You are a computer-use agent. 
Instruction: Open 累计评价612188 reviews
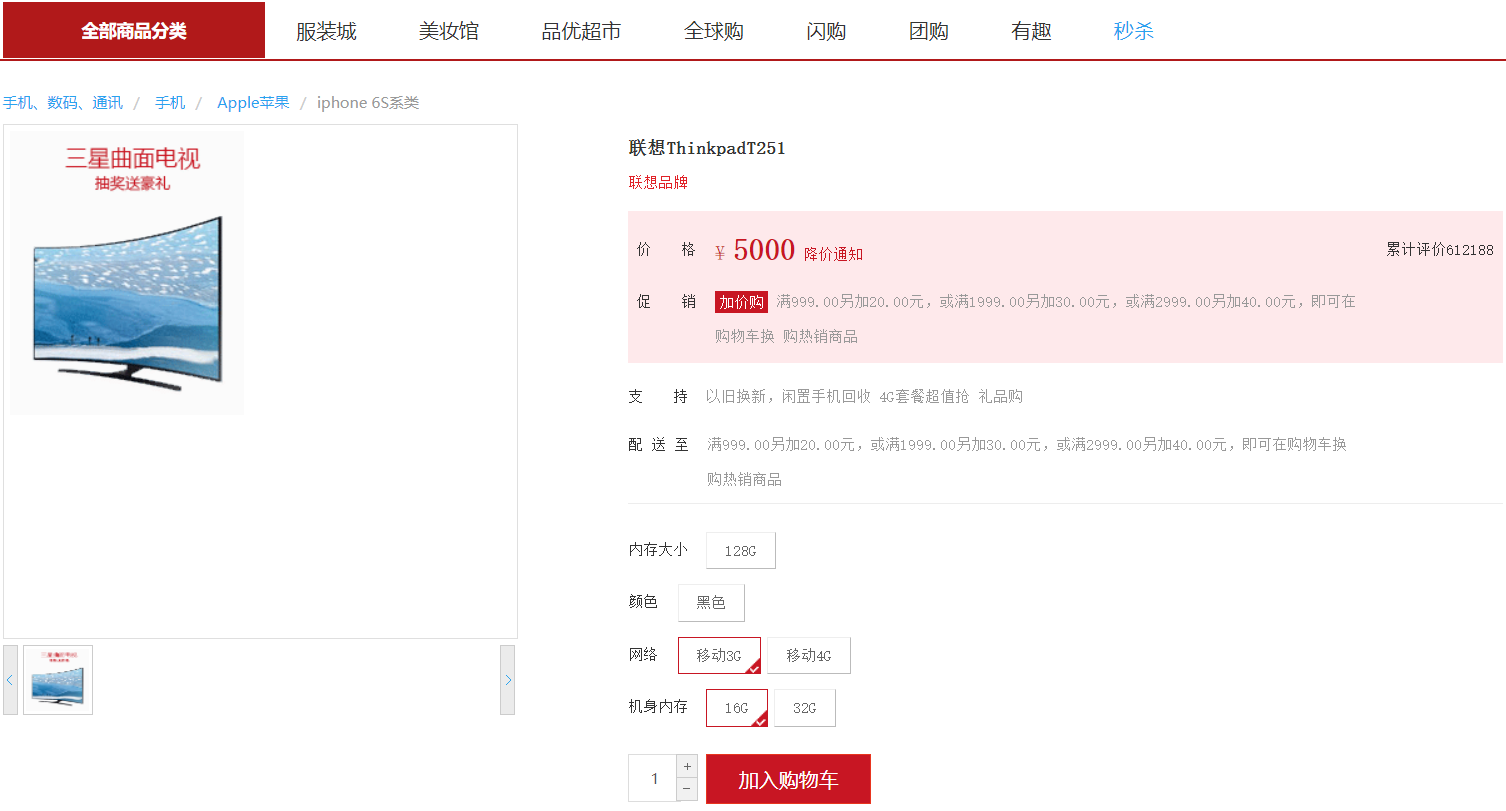(x=1440, y=249)
